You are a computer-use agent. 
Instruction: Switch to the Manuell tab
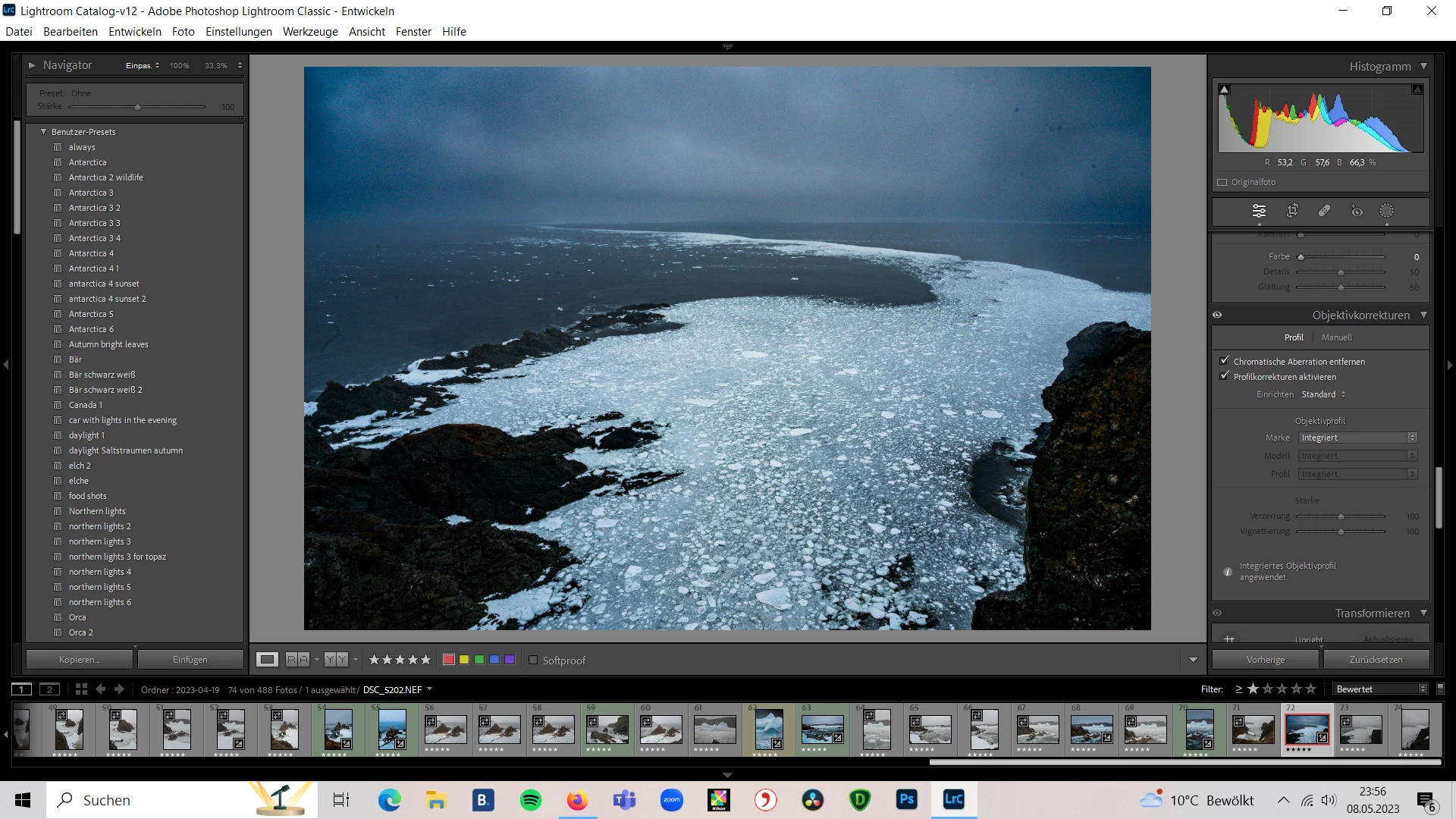[1336, 337]
